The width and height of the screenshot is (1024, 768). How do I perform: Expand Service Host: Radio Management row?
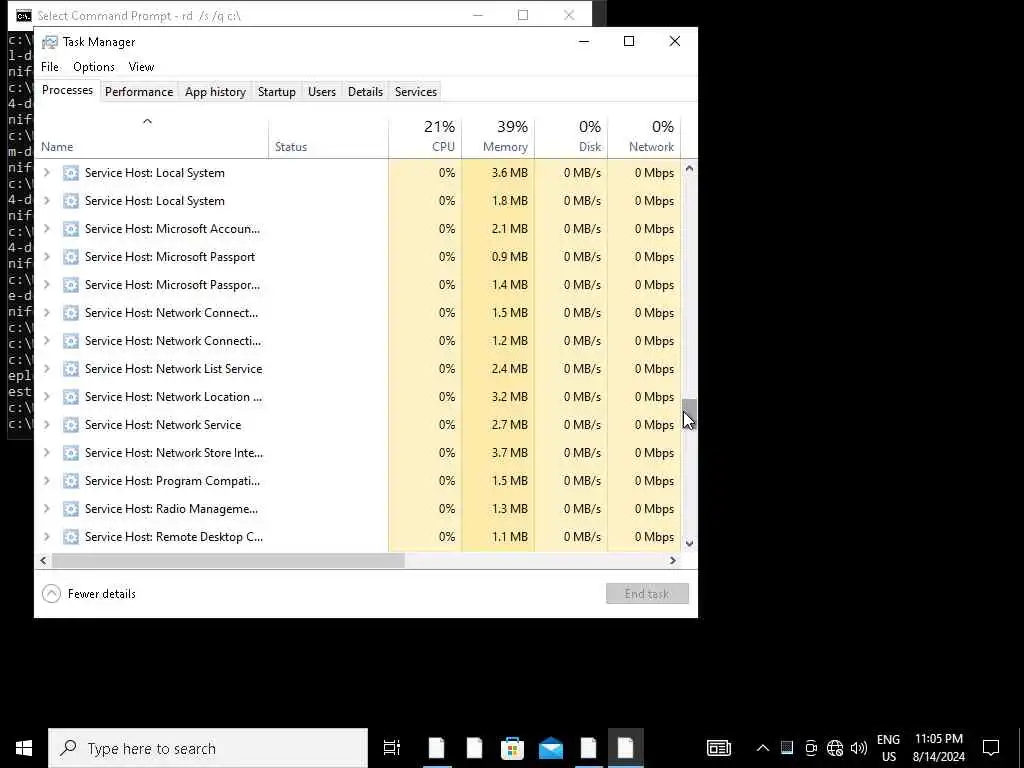pyautogui.click(x=46, y=508)
